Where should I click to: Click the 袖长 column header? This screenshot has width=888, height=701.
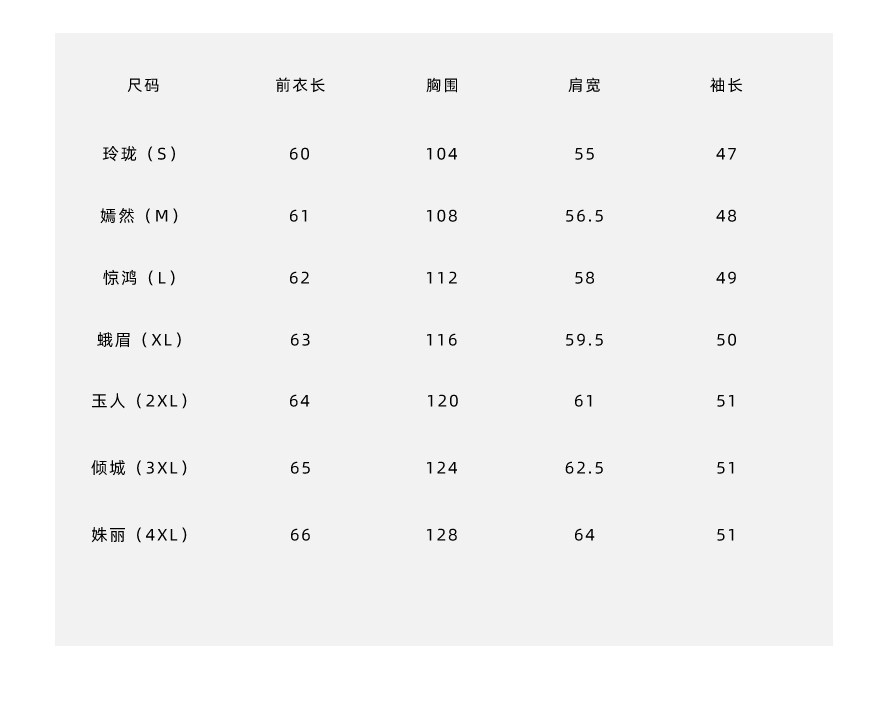click(726, 86)
